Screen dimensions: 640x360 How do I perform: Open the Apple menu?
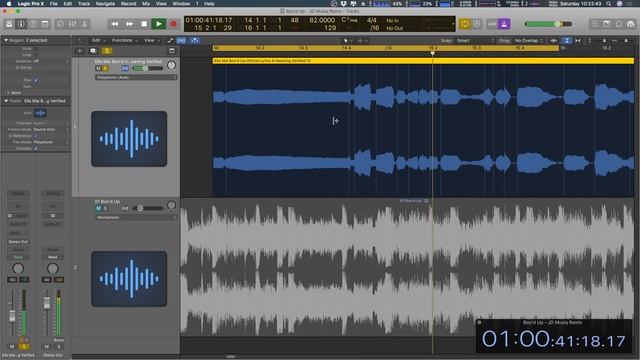[9, 4]
